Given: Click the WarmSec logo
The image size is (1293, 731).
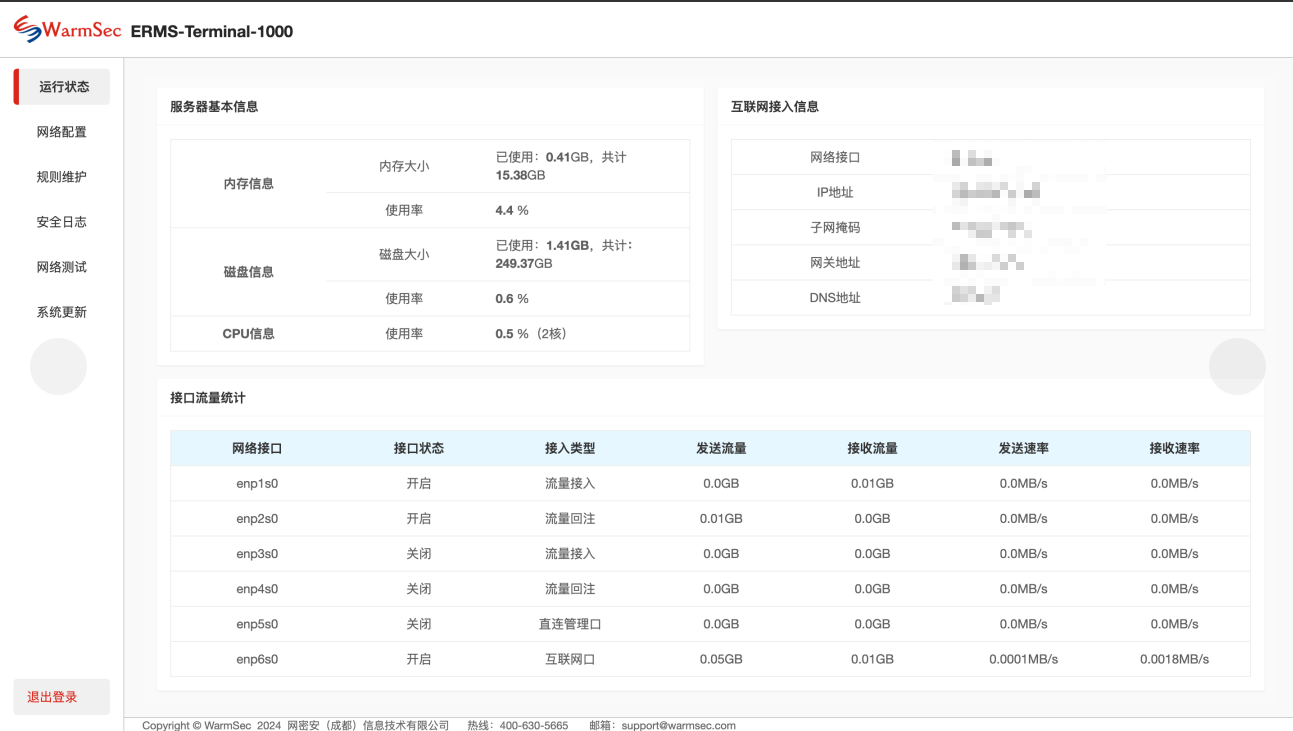Looking at the screenshot, I should [x=68, y=29].
